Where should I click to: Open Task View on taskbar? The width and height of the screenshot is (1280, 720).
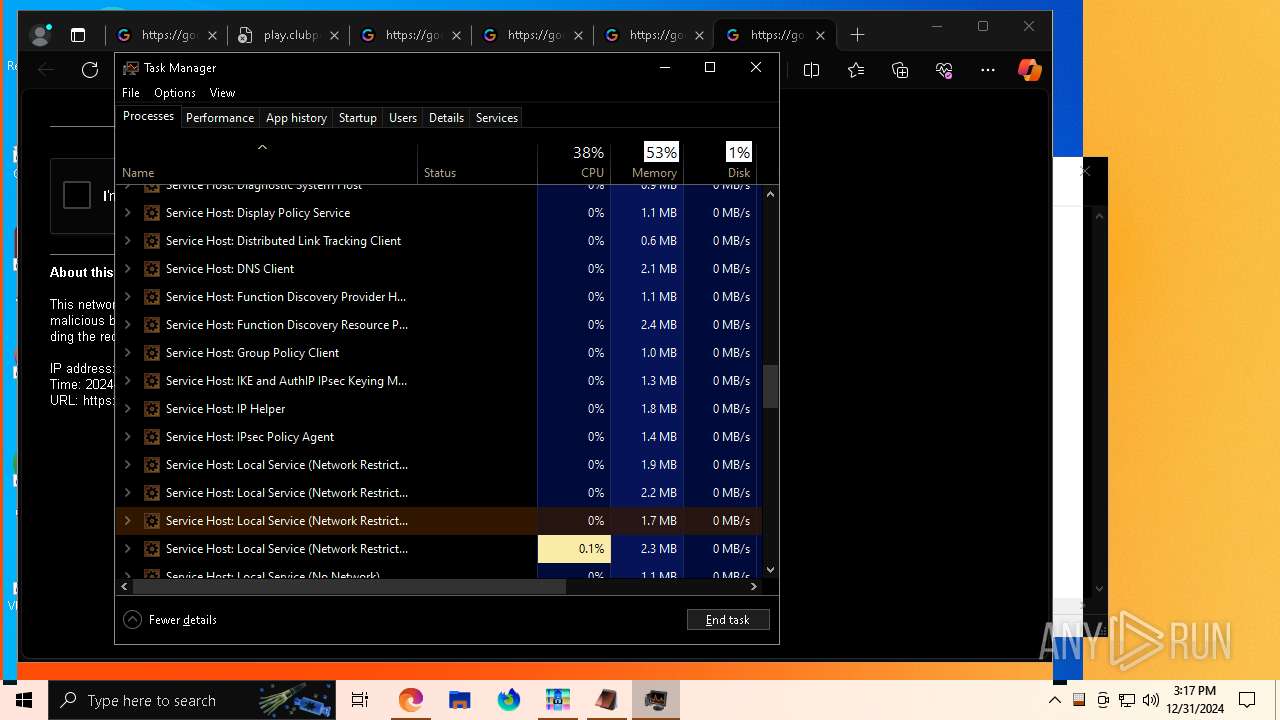click(x=360, y=700)
